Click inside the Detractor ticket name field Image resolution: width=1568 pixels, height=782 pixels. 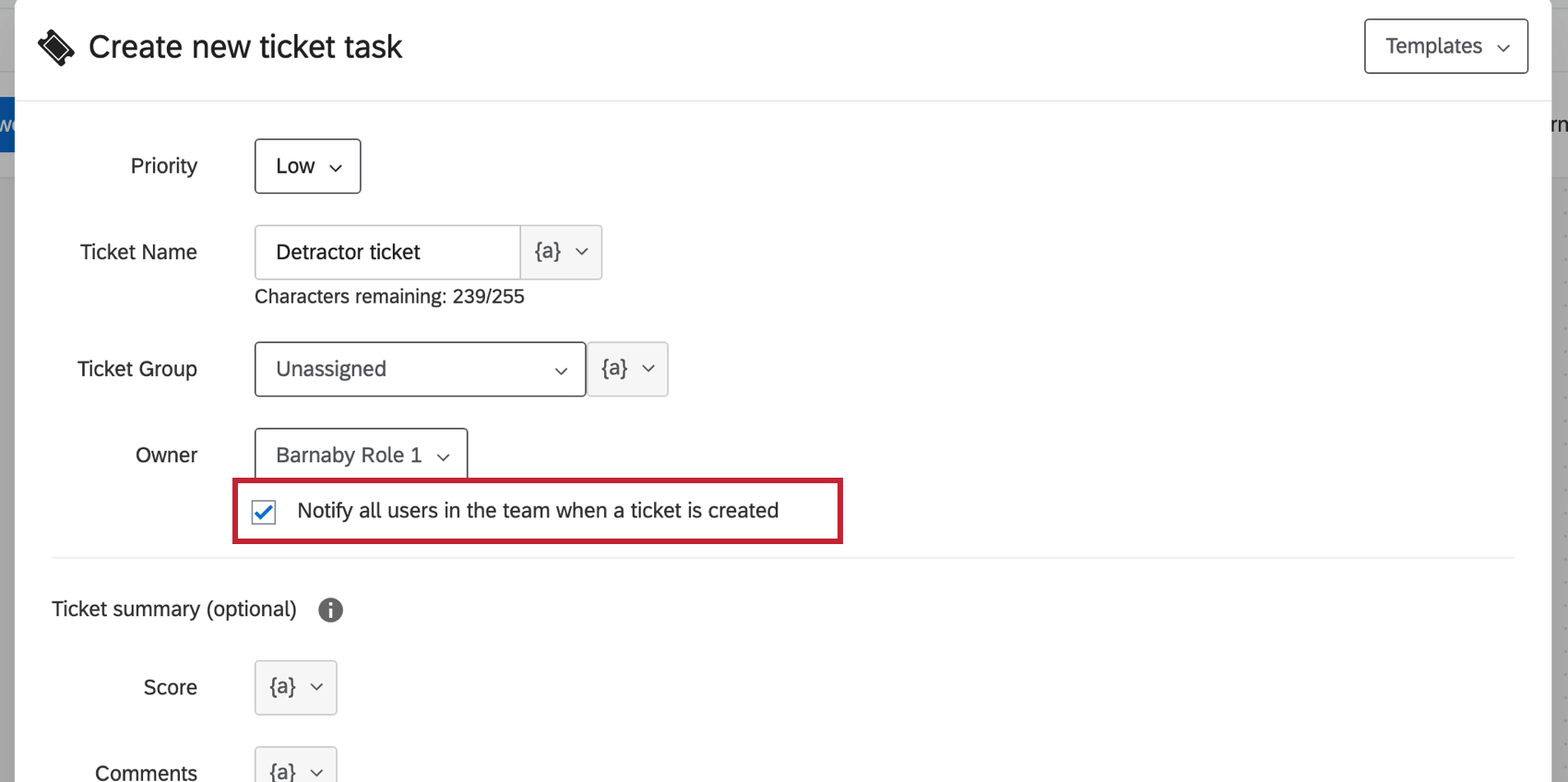pos(387,252)
